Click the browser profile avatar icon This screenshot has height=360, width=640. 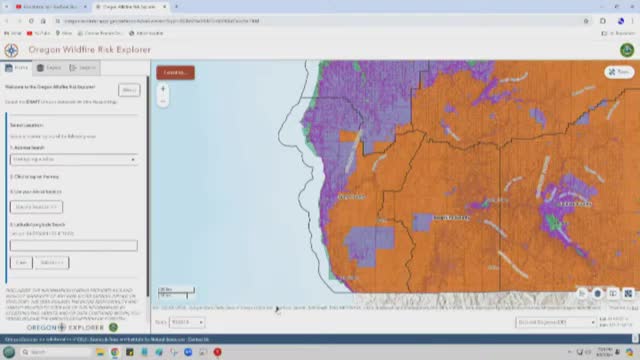click(620, 21)
